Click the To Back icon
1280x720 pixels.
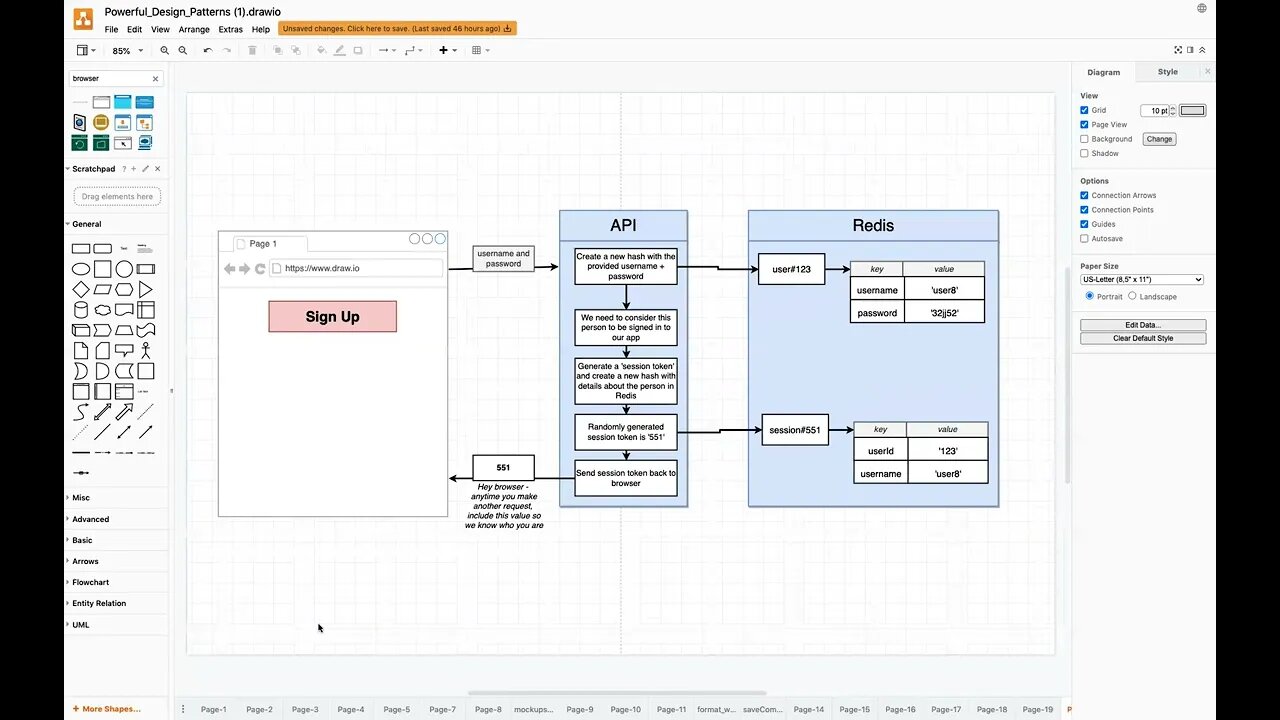coord(296,50)
